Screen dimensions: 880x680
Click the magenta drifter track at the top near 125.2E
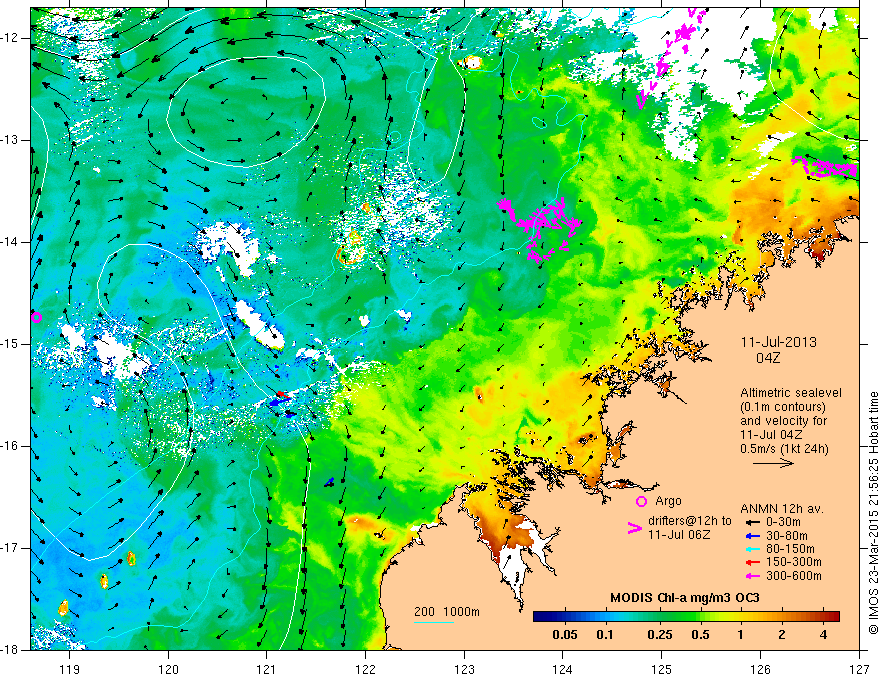[x=671, y=56]
